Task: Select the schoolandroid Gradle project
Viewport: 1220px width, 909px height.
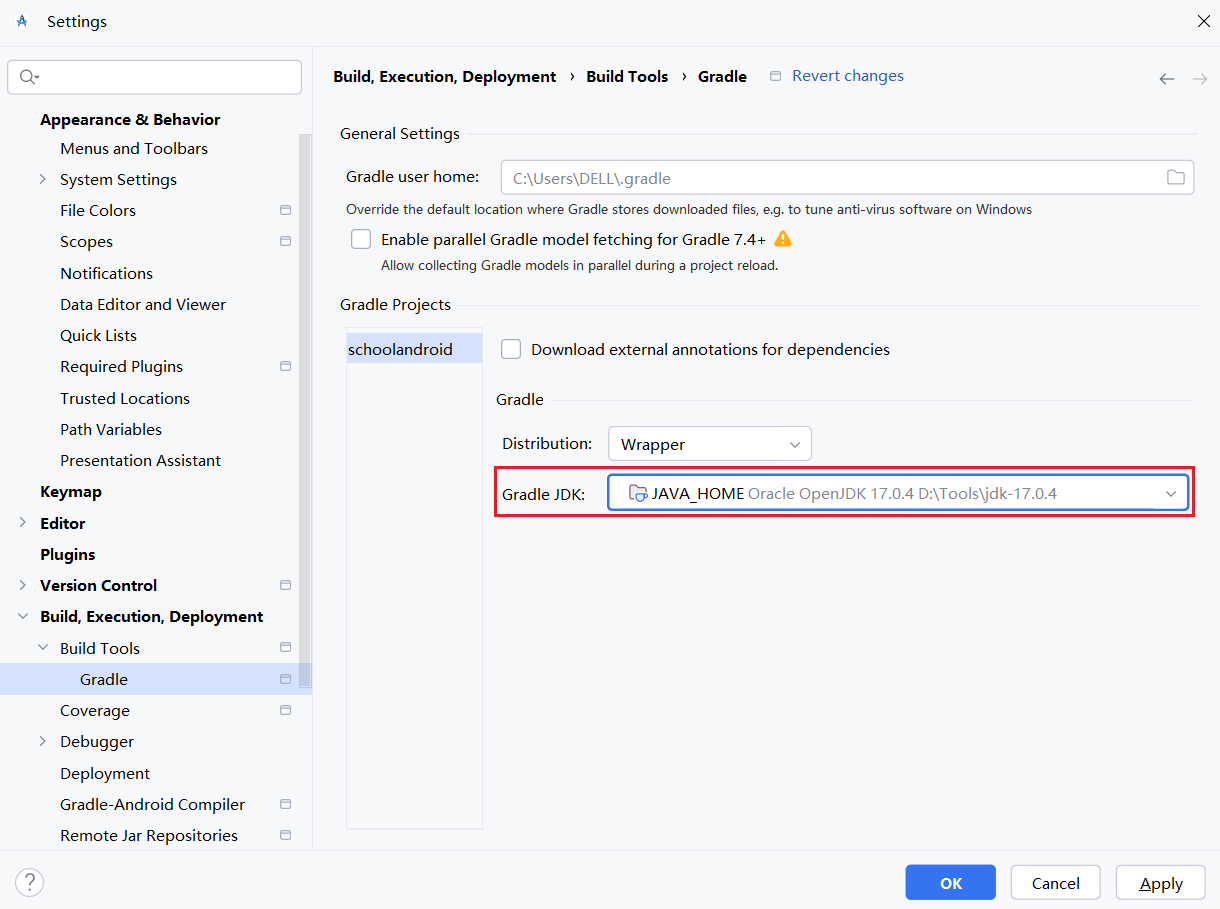Action: (x=400, y=350)
